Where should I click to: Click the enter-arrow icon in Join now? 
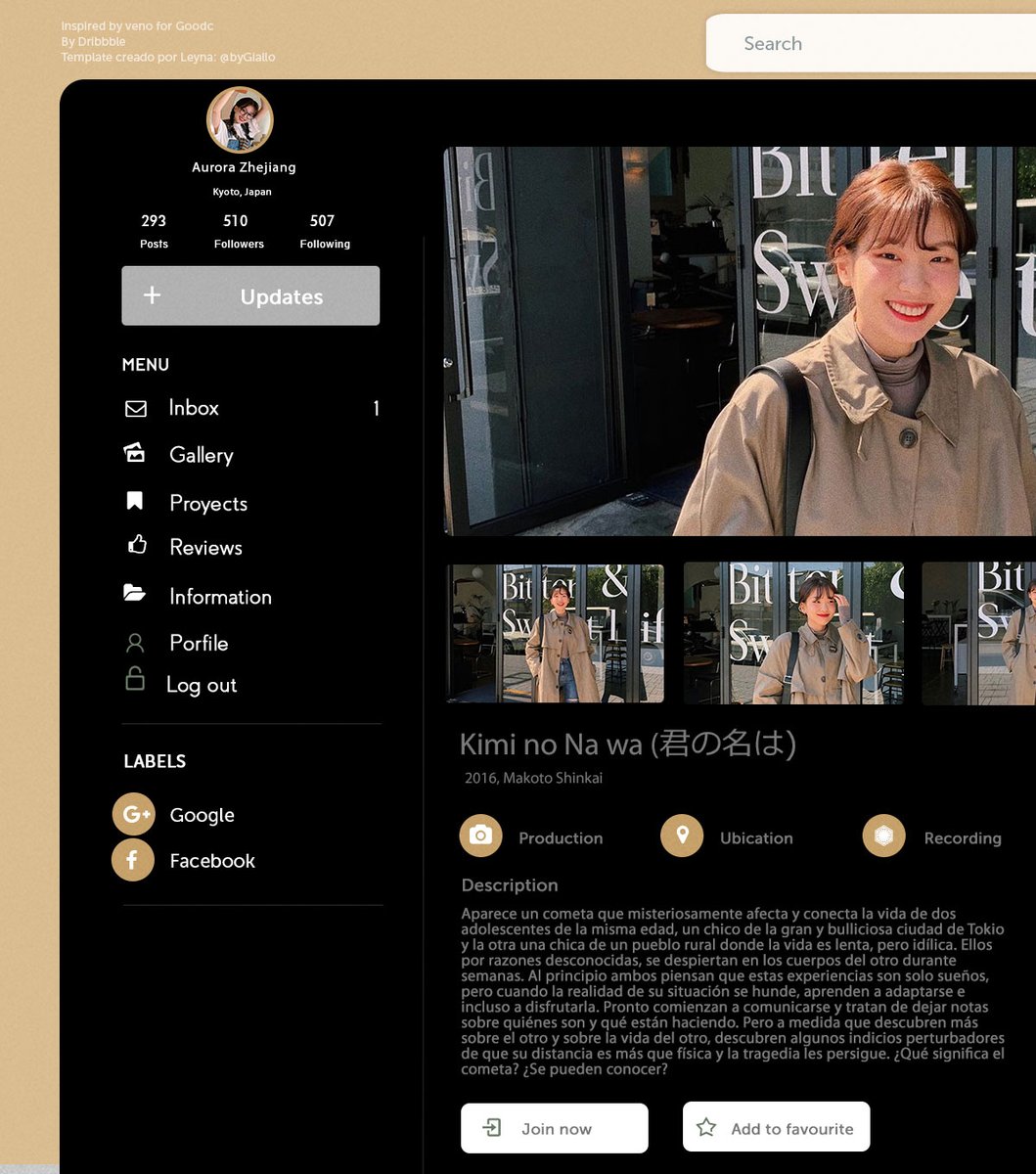tap(492, 1128)
